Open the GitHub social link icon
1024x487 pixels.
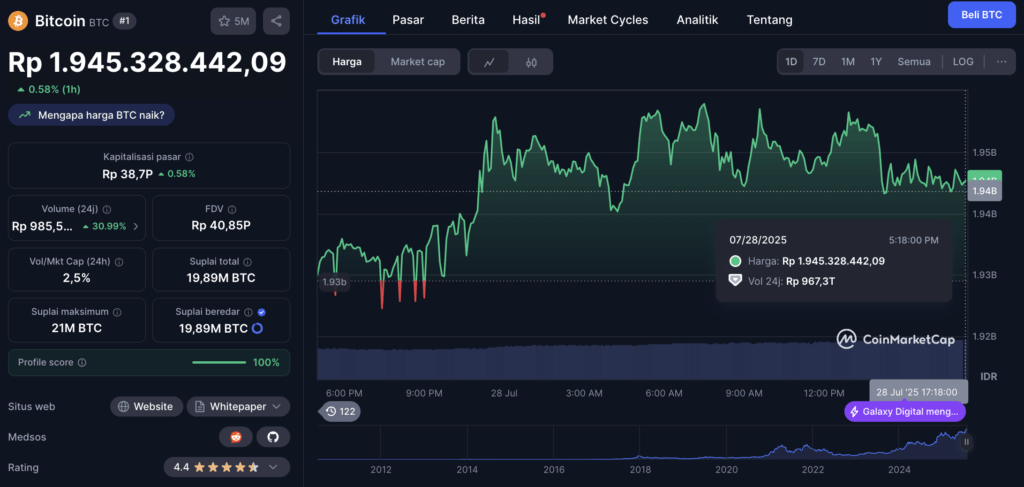273,437
